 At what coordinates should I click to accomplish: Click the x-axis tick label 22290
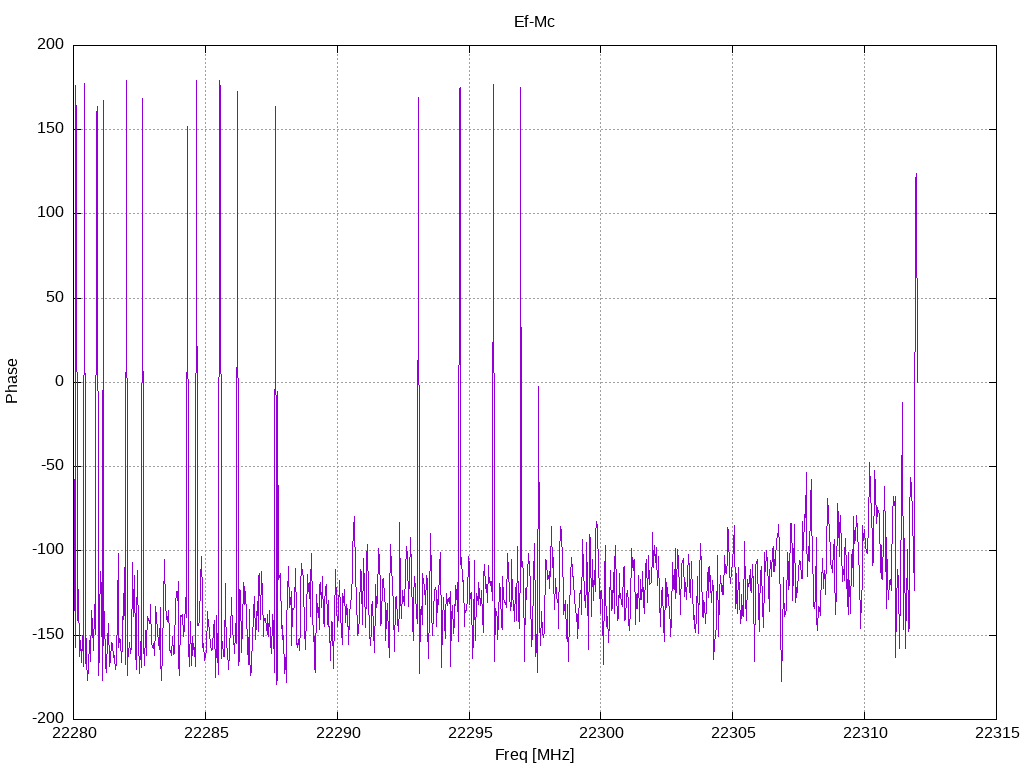tap(338, 733)
